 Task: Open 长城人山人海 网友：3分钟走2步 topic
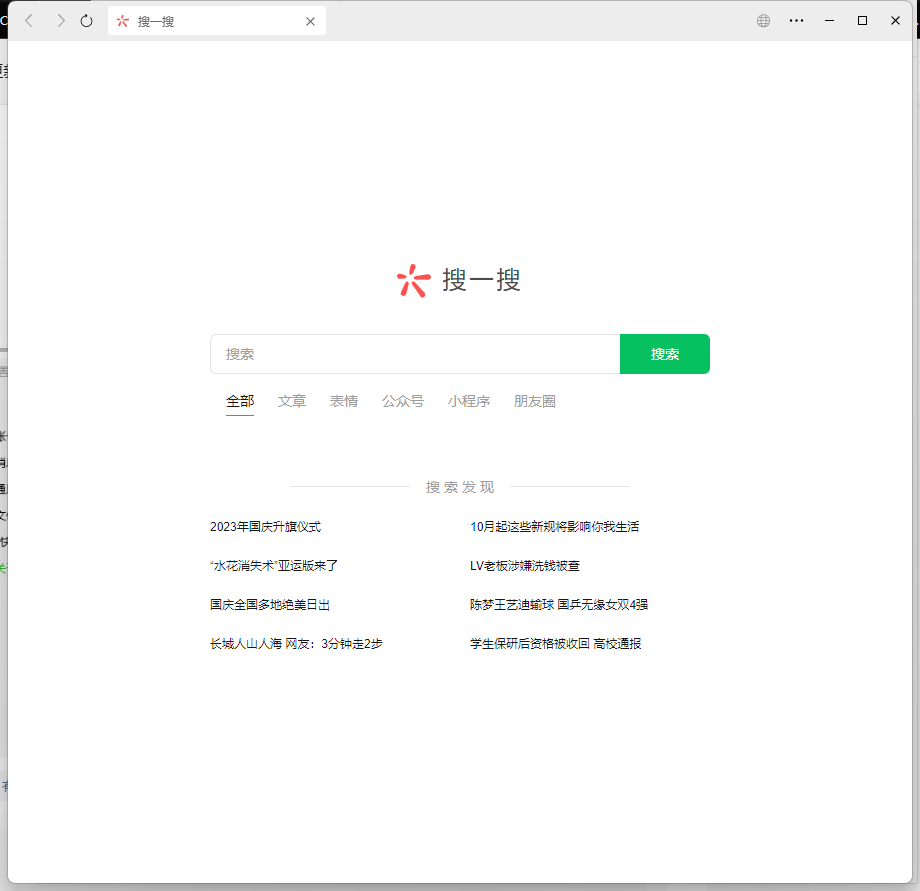click(x=296, y=643)
